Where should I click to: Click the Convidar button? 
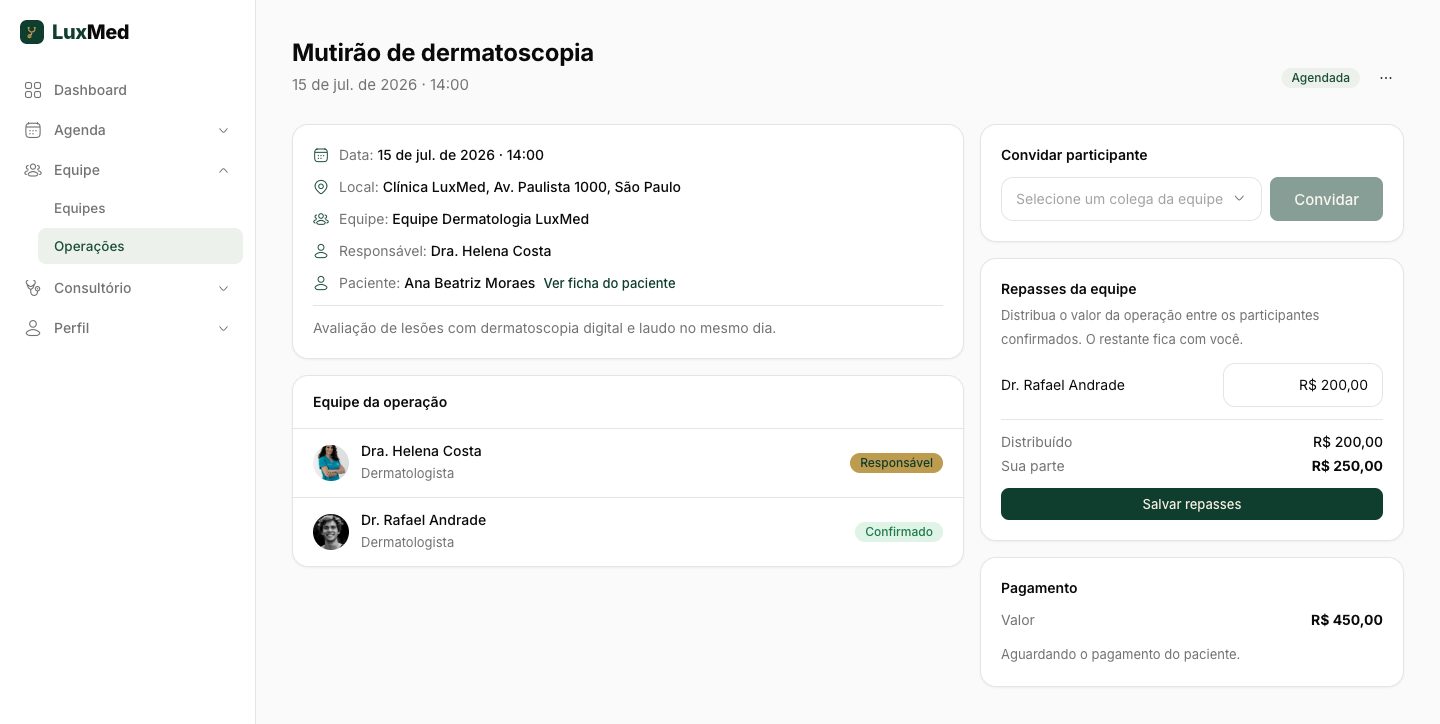(1326, 199)
